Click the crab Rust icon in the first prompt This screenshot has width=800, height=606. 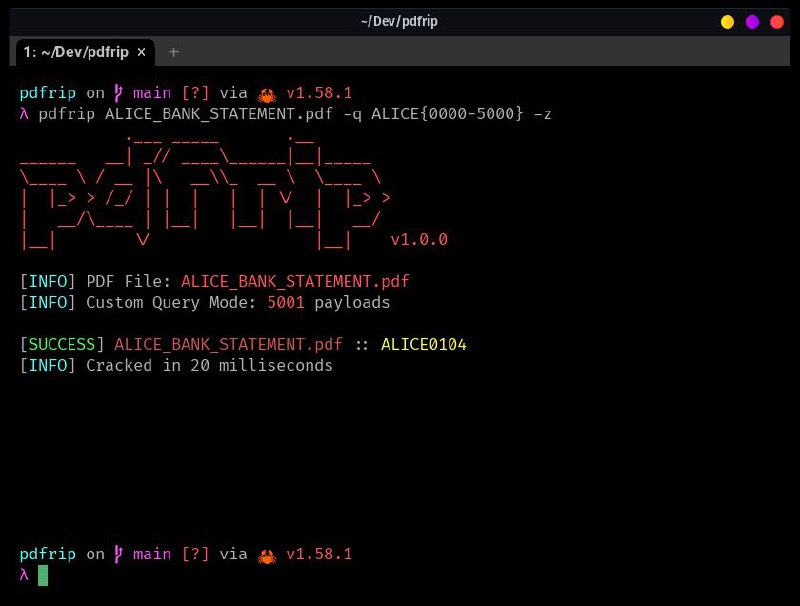coord(267,94)
